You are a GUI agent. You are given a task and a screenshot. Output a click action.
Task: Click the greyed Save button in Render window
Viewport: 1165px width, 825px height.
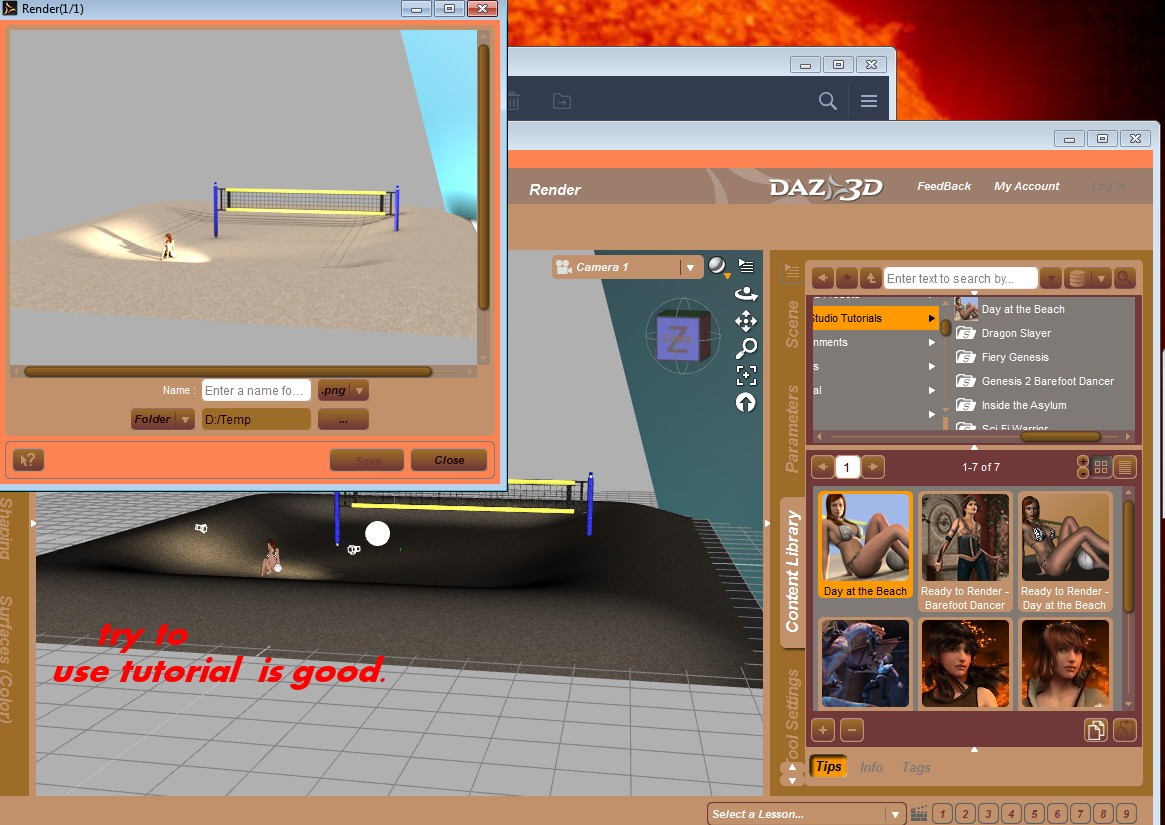click(368, 460)
